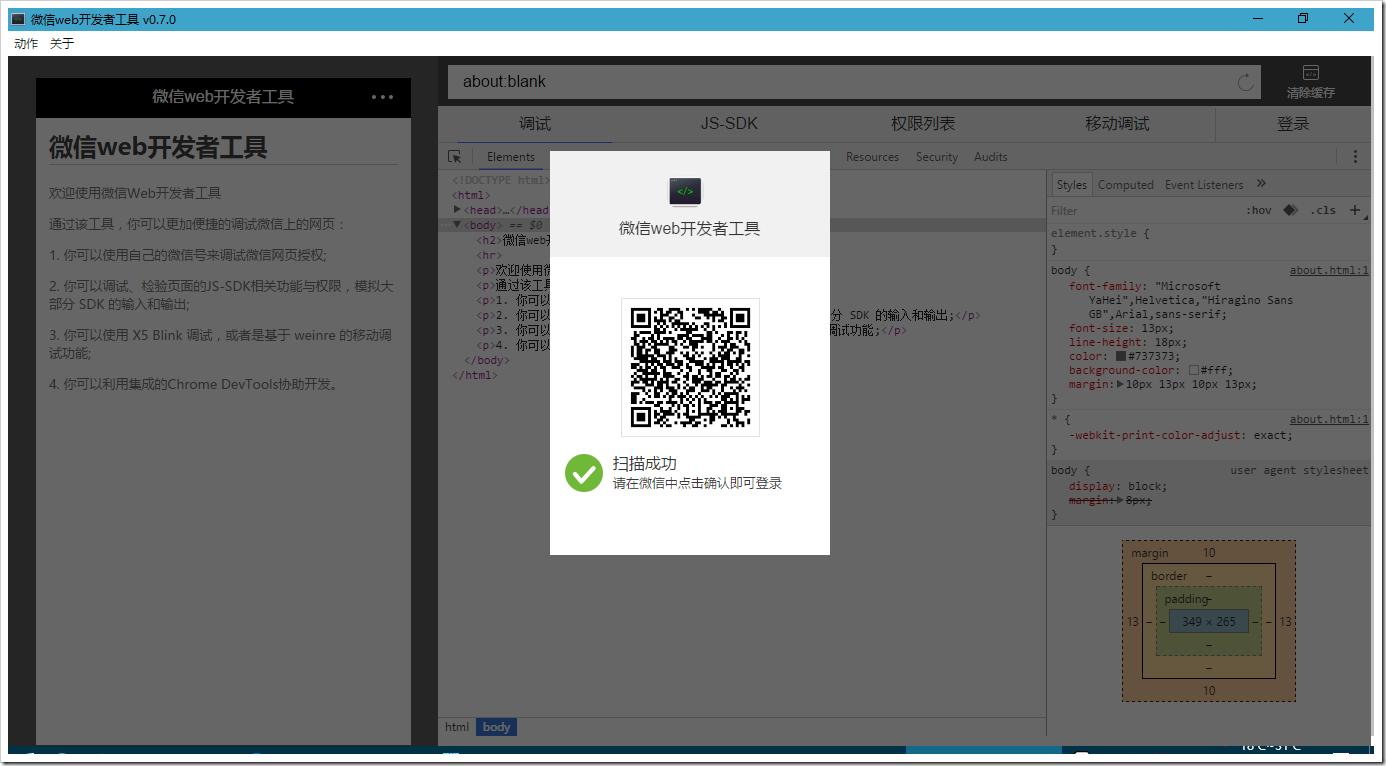Click the closing </html> tag in the DOM tree
Viewport: 1386px width, 766px height.
coord(474,375)
